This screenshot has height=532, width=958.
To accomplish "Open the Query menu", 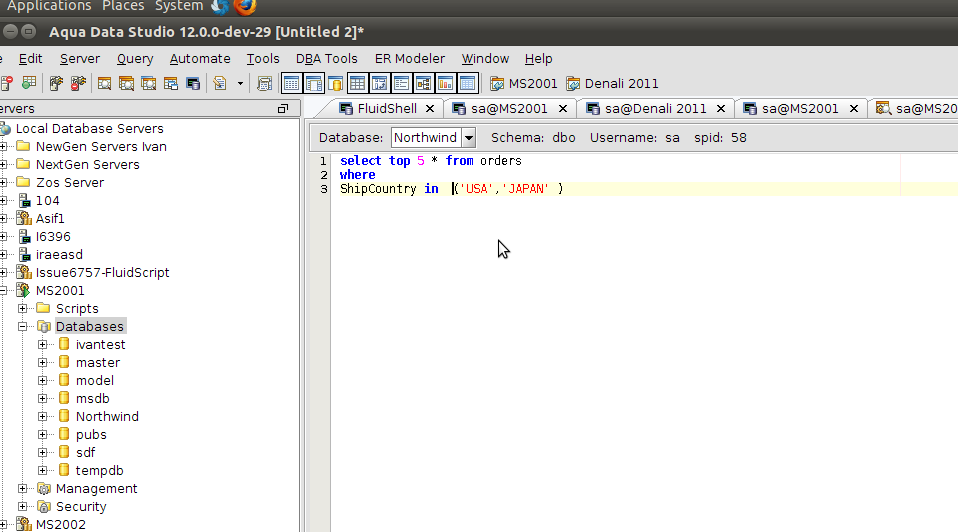I will coord(135,59).
